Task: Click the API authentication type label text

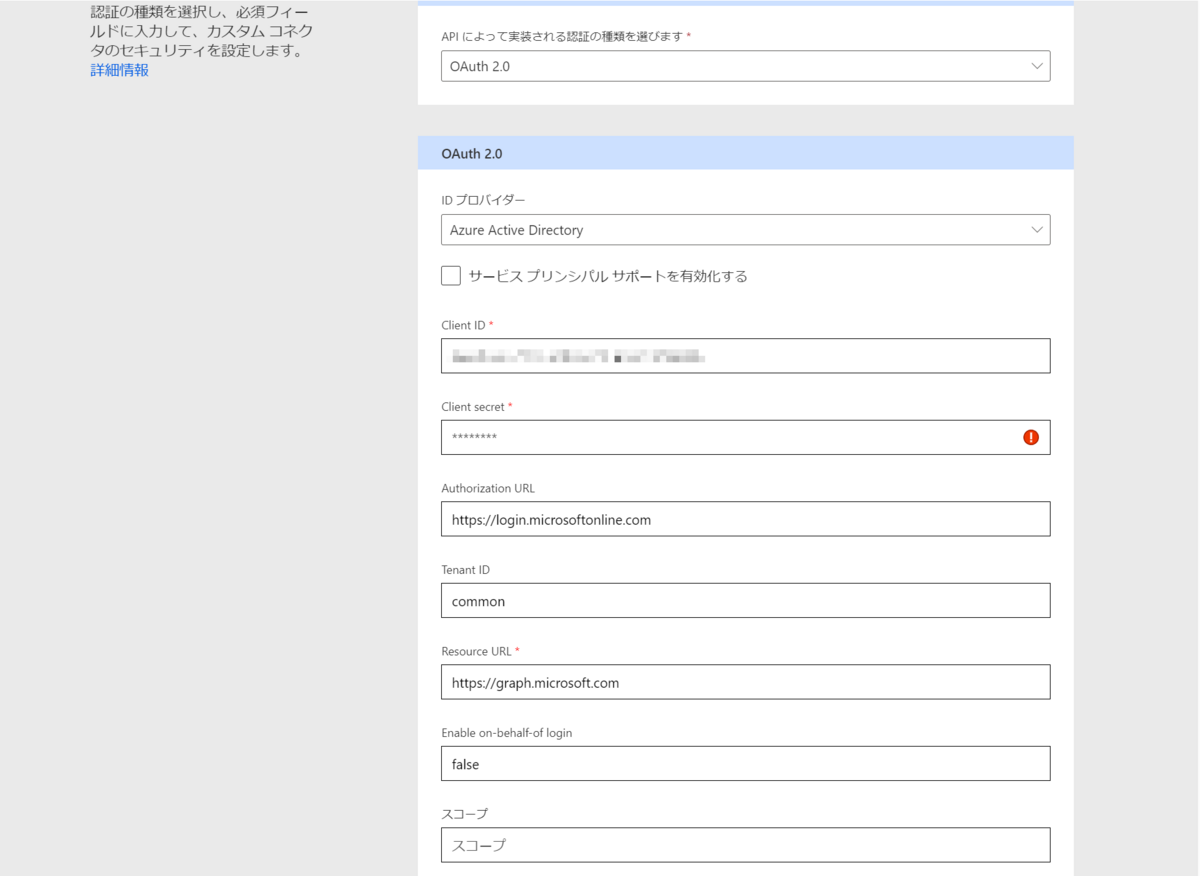Action: point(562,36)
